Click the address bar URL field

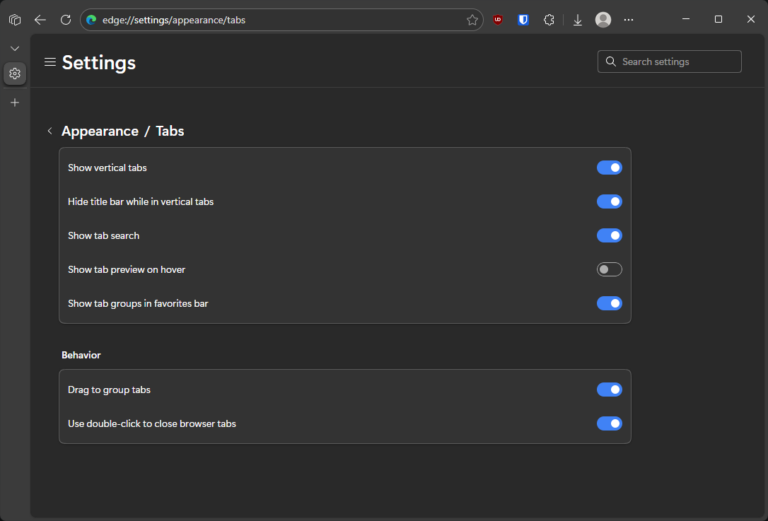tap(282, 20)
